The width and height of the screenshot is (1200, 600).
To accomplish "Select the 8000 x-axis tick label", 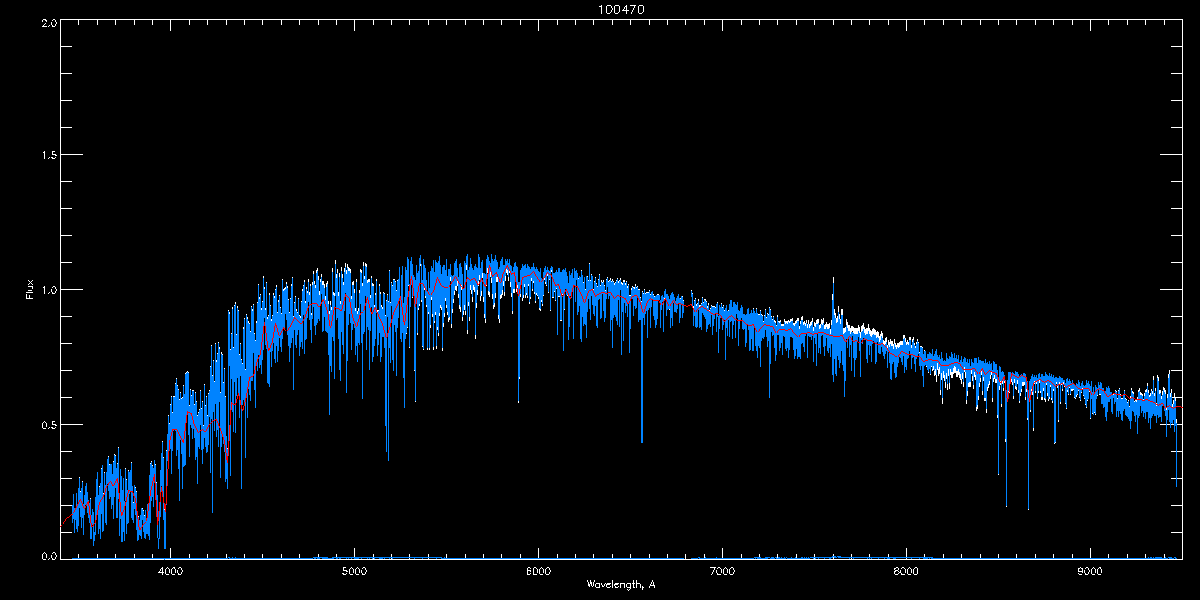I will (x=905, y=572).
